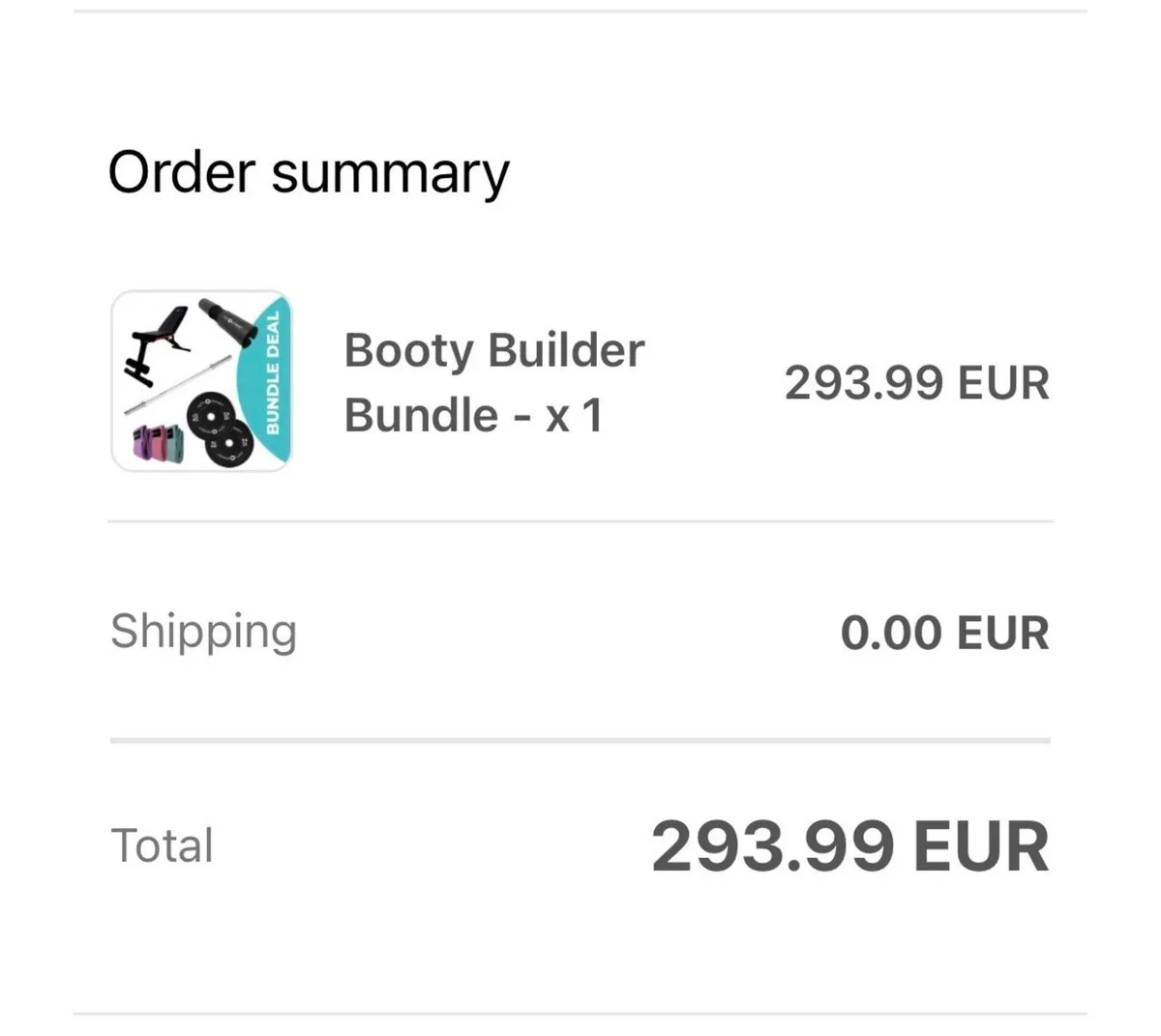Viewport: 1161px width, 1036px height.
Task: Click the item price 293.99 EUR
Action: [x=915, y=383]
